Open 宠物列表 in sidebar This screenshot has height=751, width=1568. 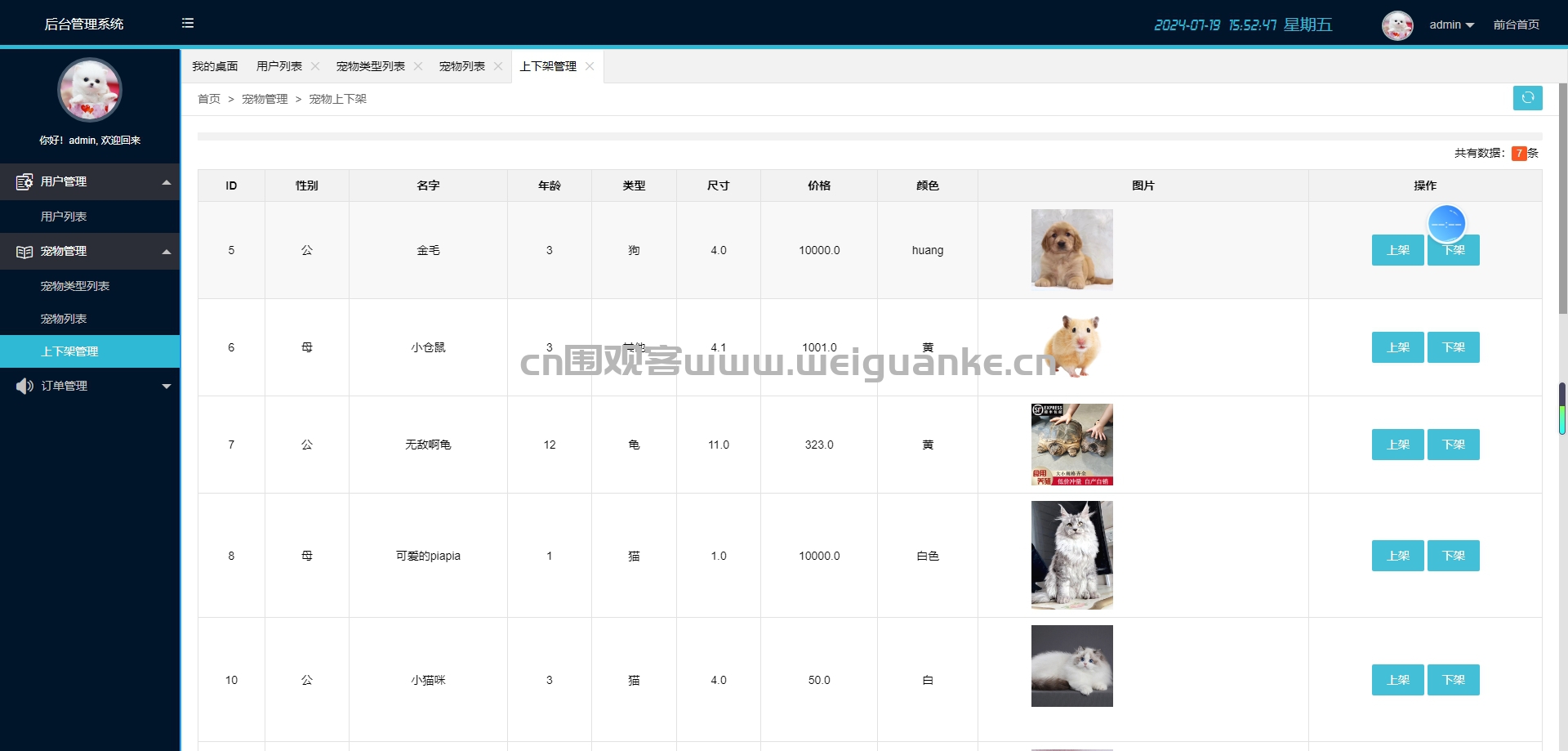click(90, 319)
